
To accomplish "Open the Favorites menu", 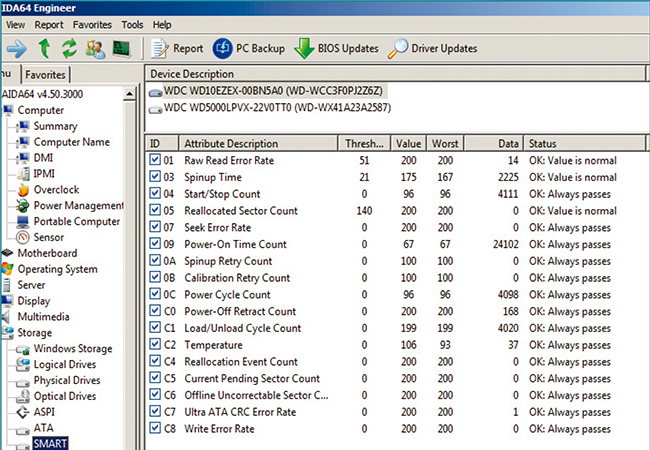I will pos(92,25).
